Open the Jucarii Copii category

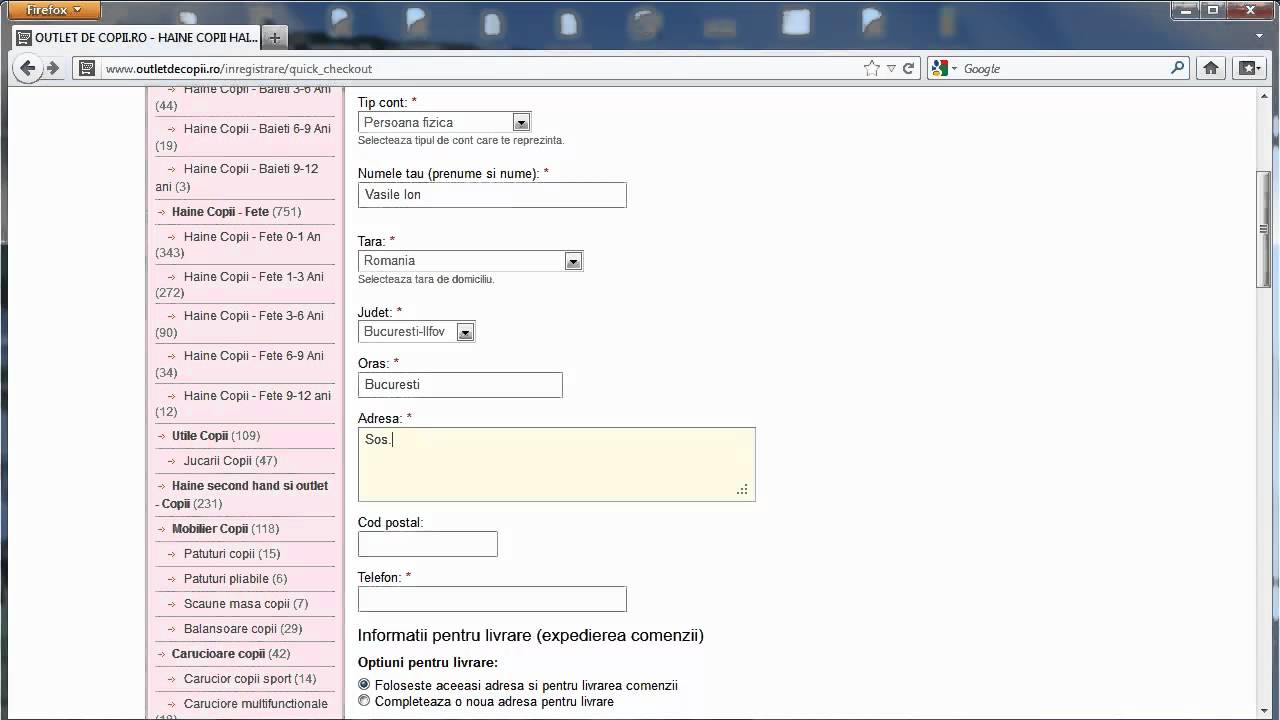pos(218,461)
